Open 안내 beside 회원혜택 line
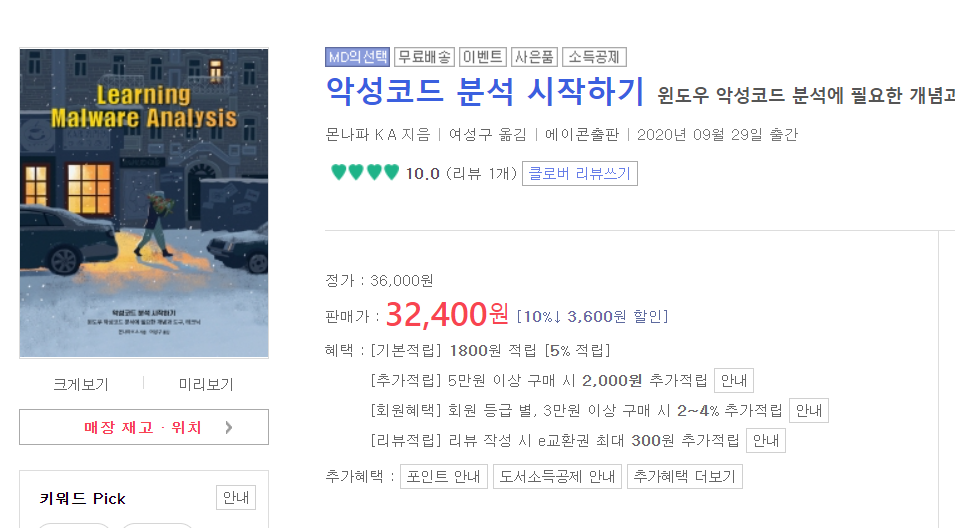The image size is (955, 528). point(809,410)
